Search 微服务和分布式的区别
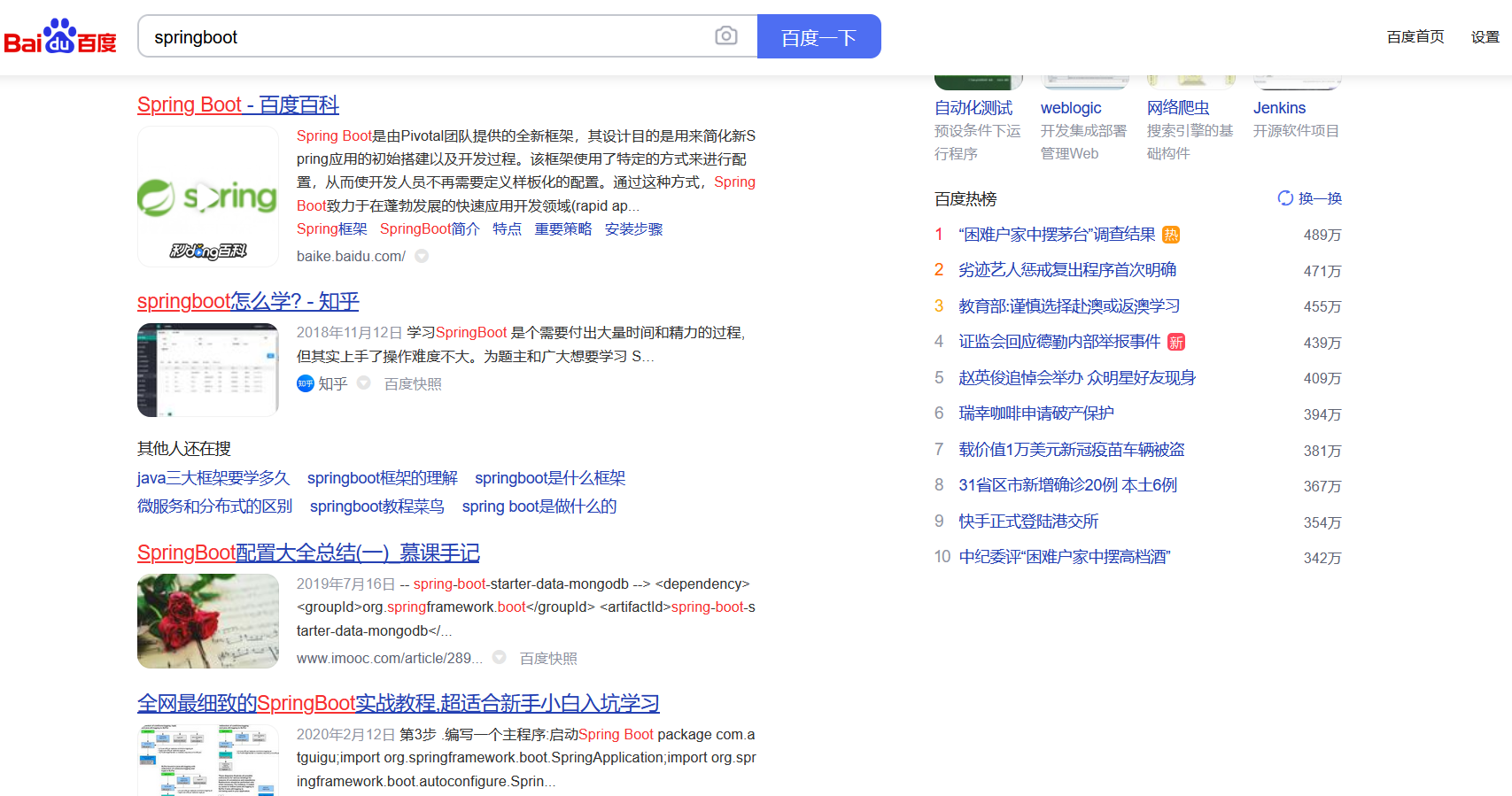Image resolution: width=1512 pixels, height=796 pixels. (x=215, y=506)
